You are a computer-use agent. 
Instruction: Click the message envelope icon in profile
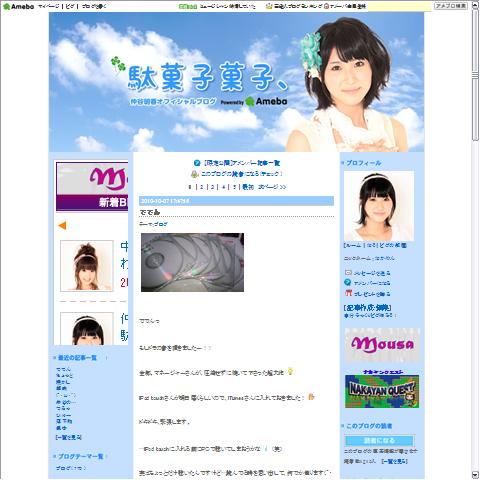tap(348, 273)
